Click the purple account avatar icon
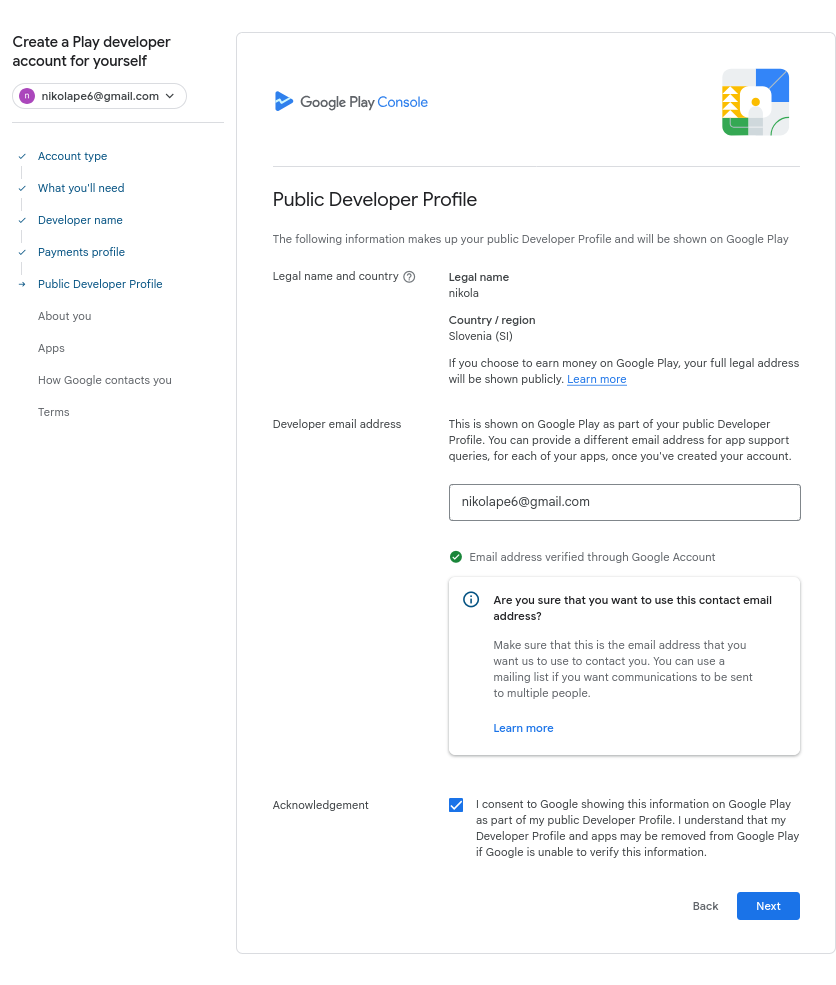The image size is (836, 985). [27, 96]
